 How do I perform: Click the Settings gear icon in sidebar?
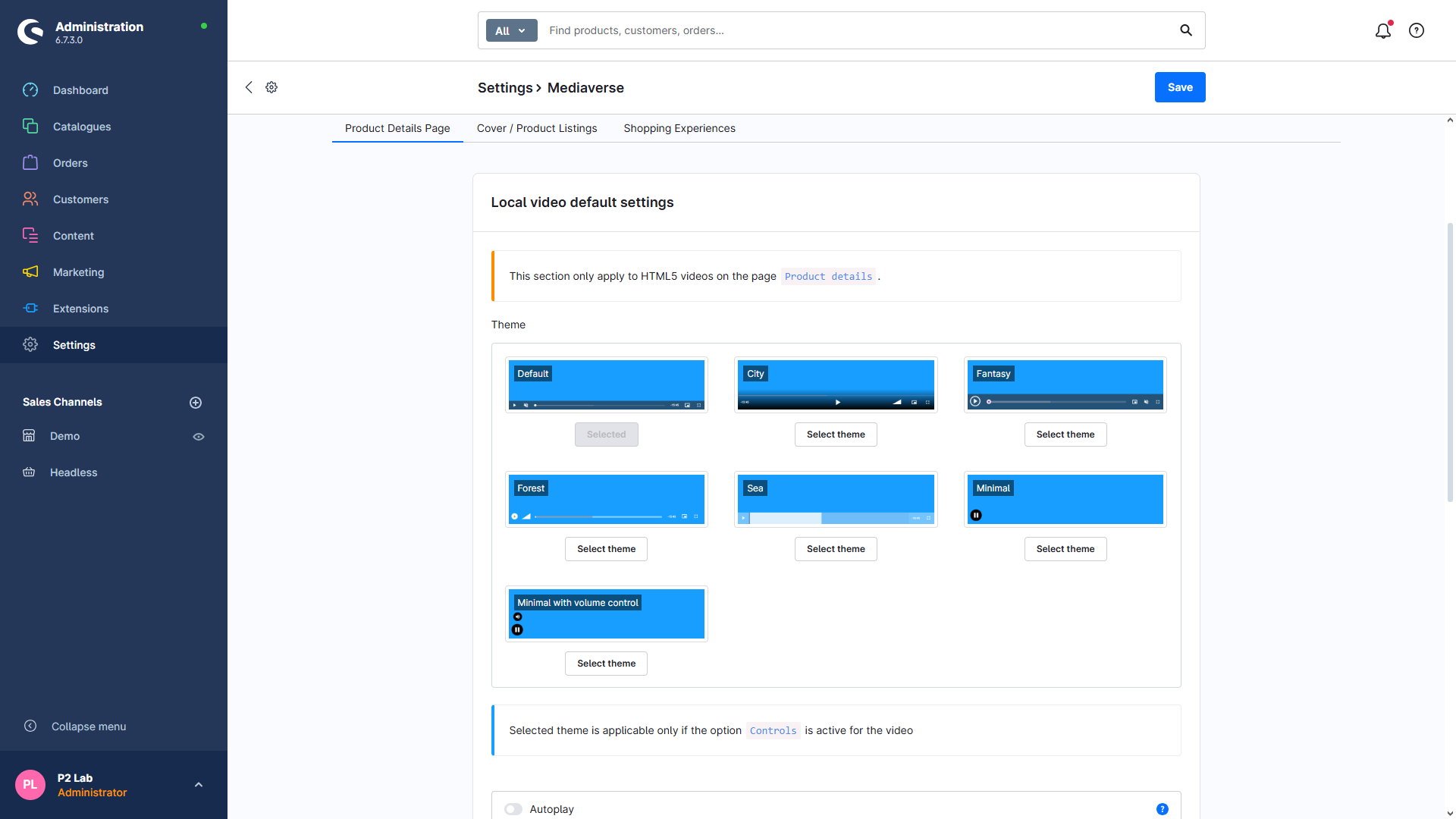click(x=30, y=345)
